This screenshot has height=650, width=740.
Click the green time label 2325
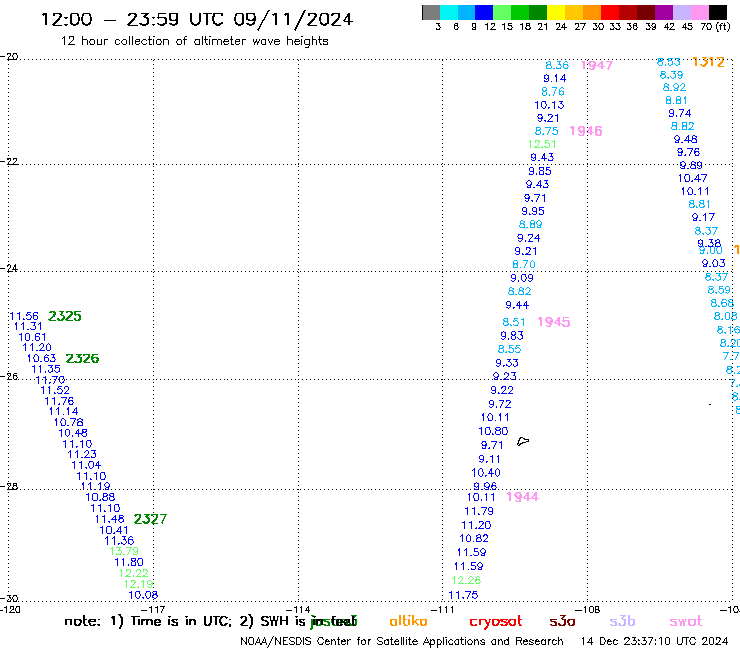click(65, 316)
